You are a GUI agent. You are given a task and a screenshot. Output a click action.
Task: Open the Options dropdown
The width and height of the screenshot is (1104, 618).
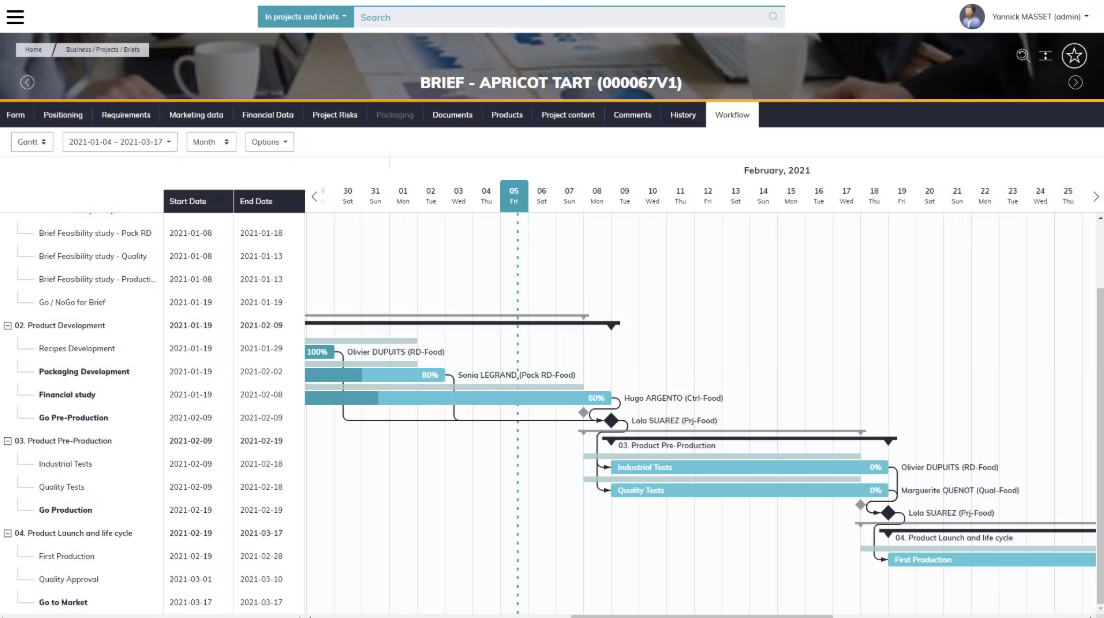pyautogui.click(x=270, y=142)
